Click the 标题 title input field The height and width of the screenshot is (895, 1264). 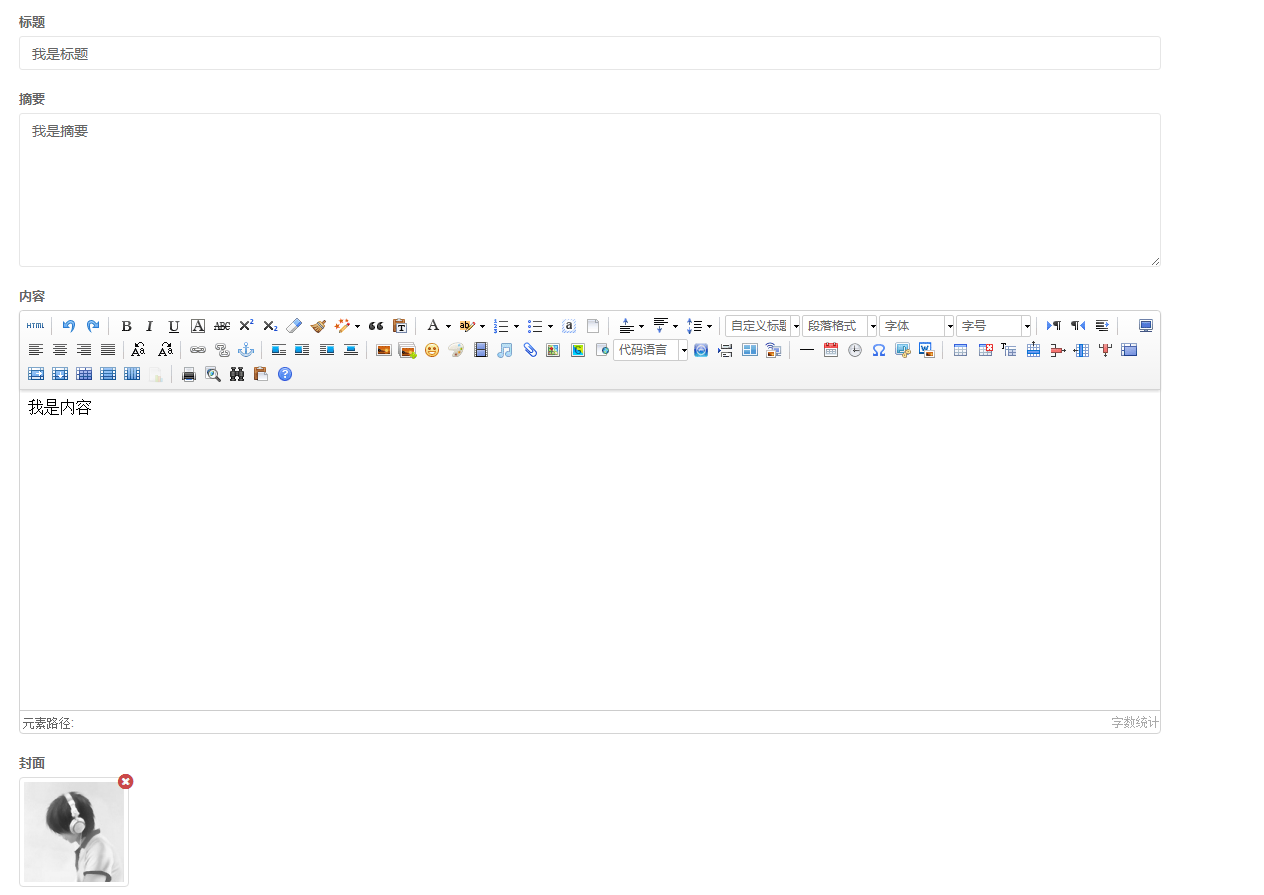[590, 53]
